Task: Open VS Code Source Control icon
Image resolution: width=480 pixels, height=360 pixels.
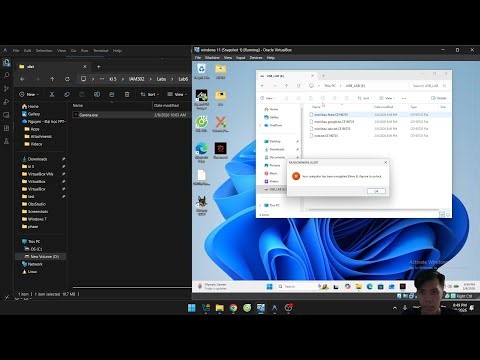Action: pos(6,89)
